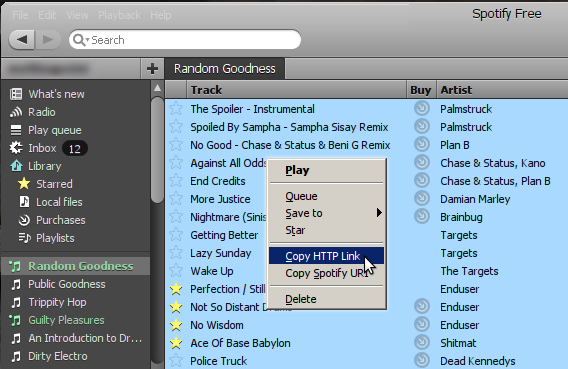Sort by the Artist column header
568x369 pixels.
pos(502,90)
